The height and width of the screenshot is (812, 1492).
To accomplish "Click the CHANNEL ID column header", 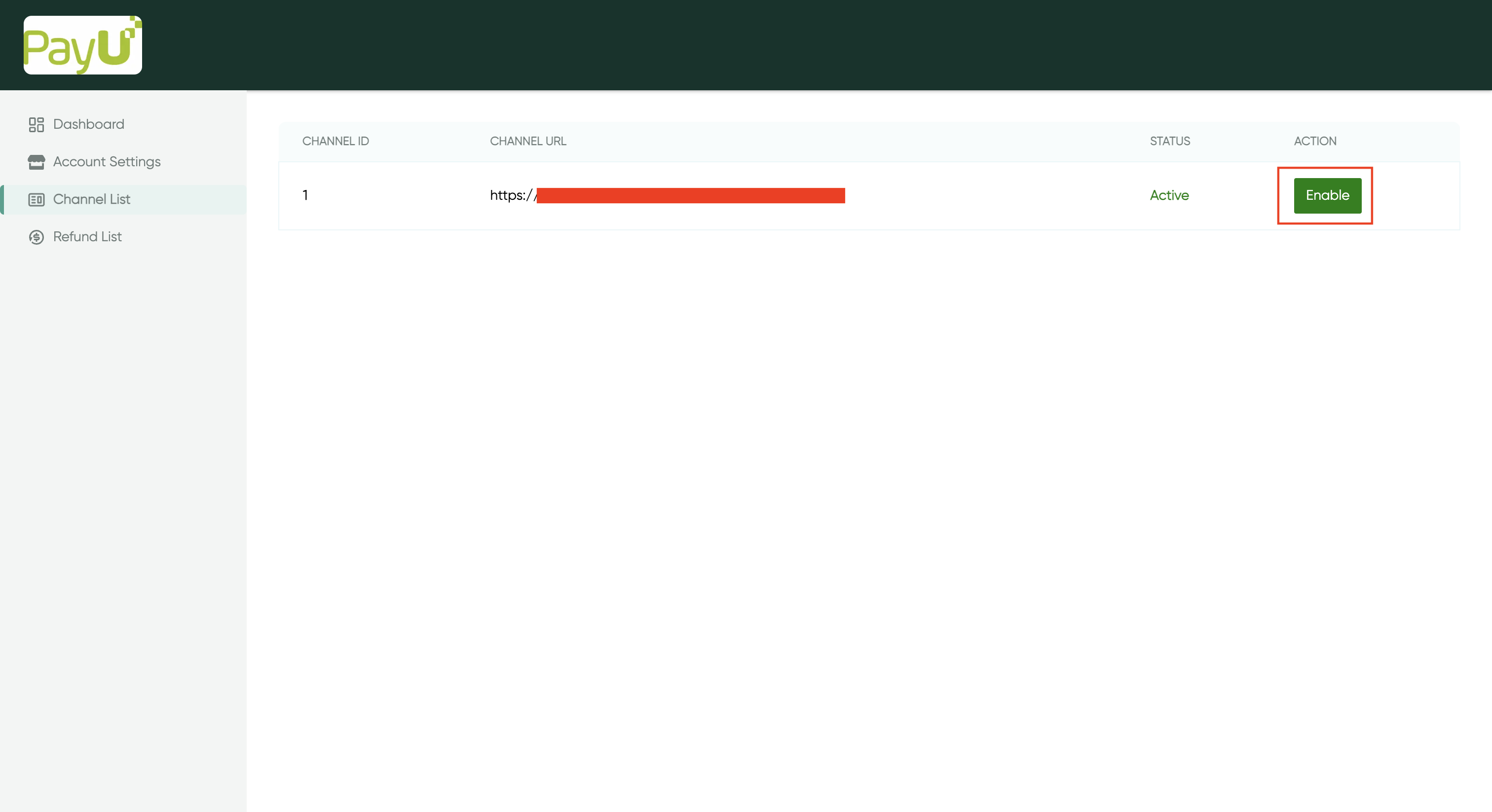I will click(x=336, y=141).
